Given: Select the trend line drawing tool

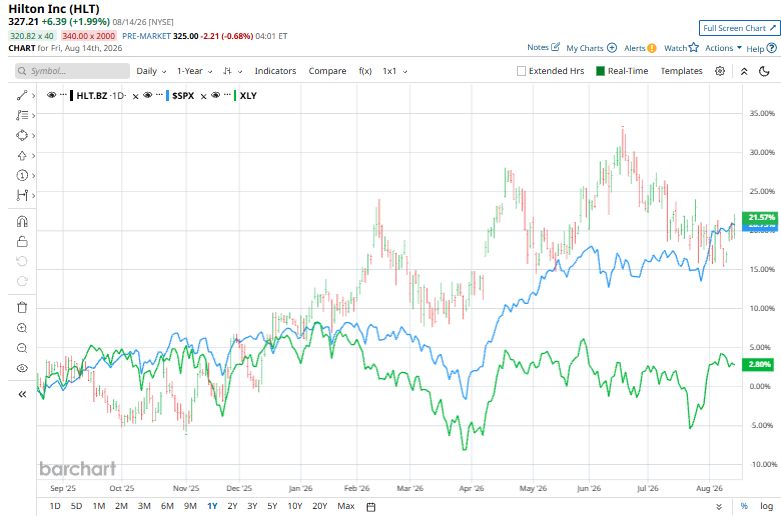Looking at the screenshot, I should point(21,95).
